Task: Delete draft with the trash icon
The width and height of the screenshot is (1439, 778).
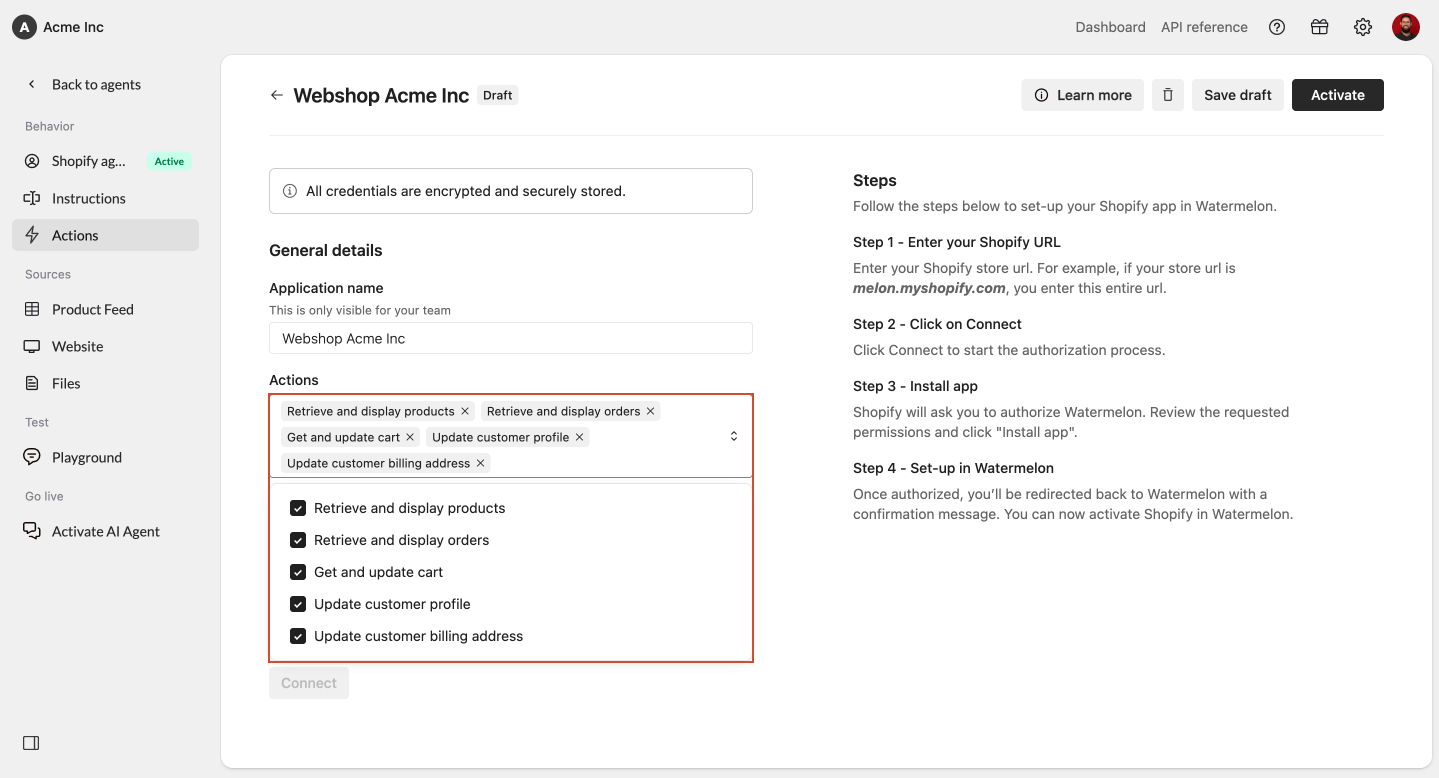Action: click(x=1168, y=95)
